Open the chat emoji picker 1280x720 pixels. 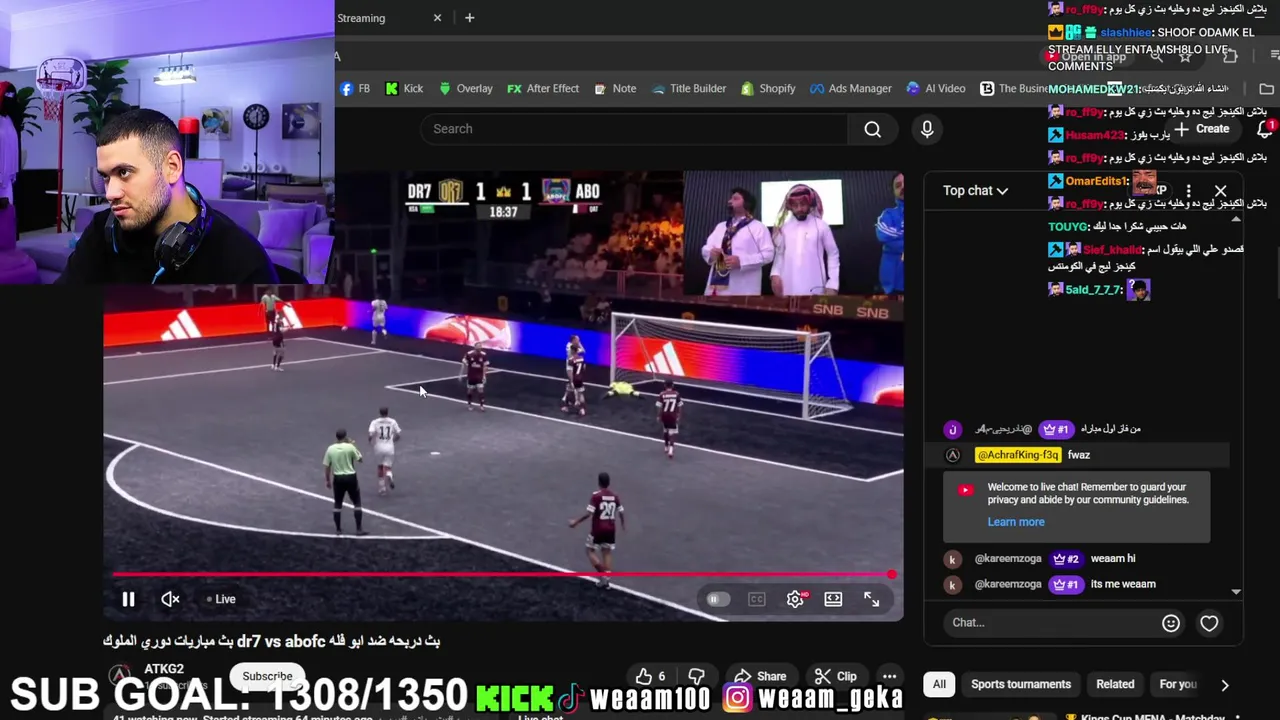coord(1171,623)
